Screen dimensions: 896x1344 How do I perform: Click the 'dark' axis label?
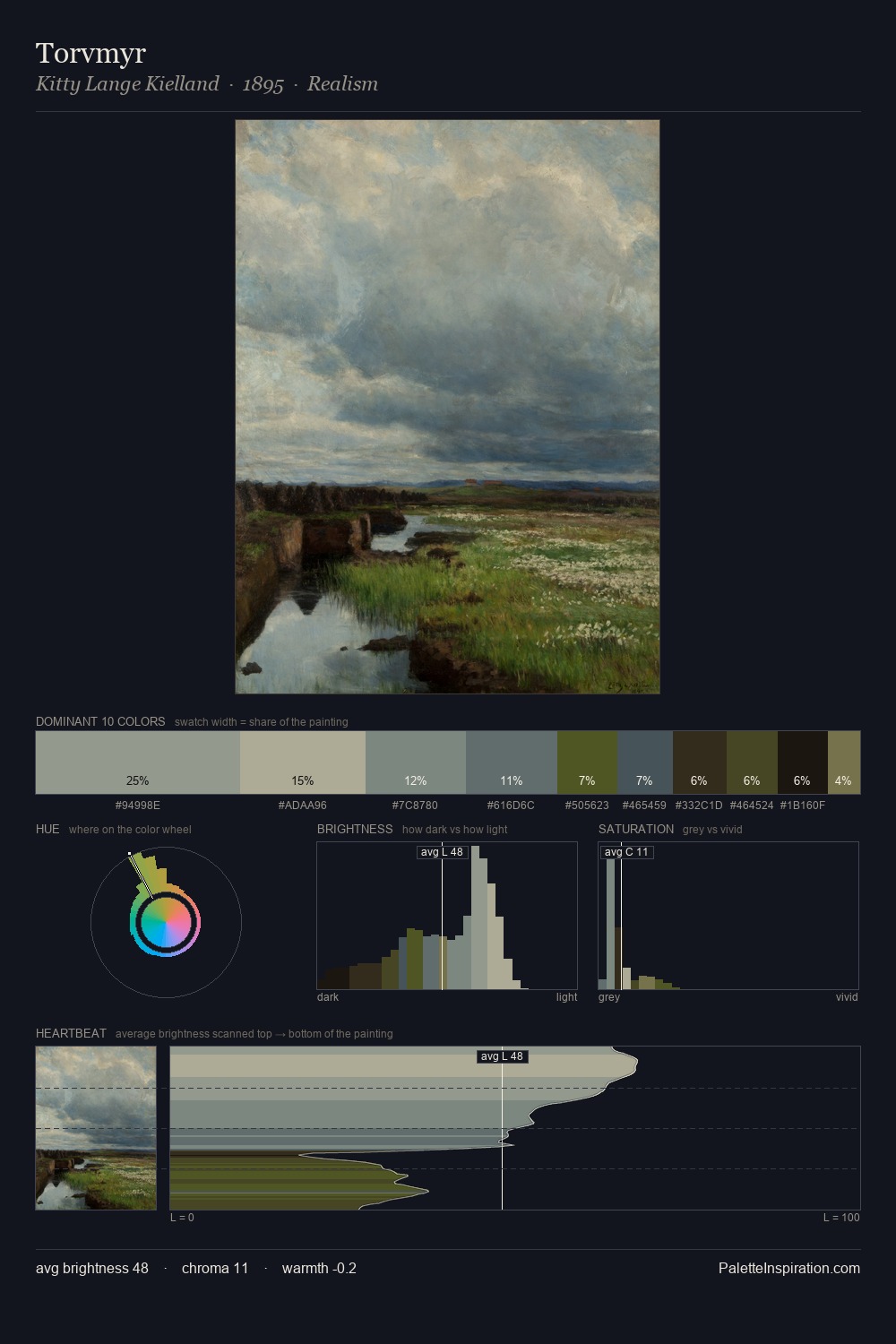[x=328, y=997]
